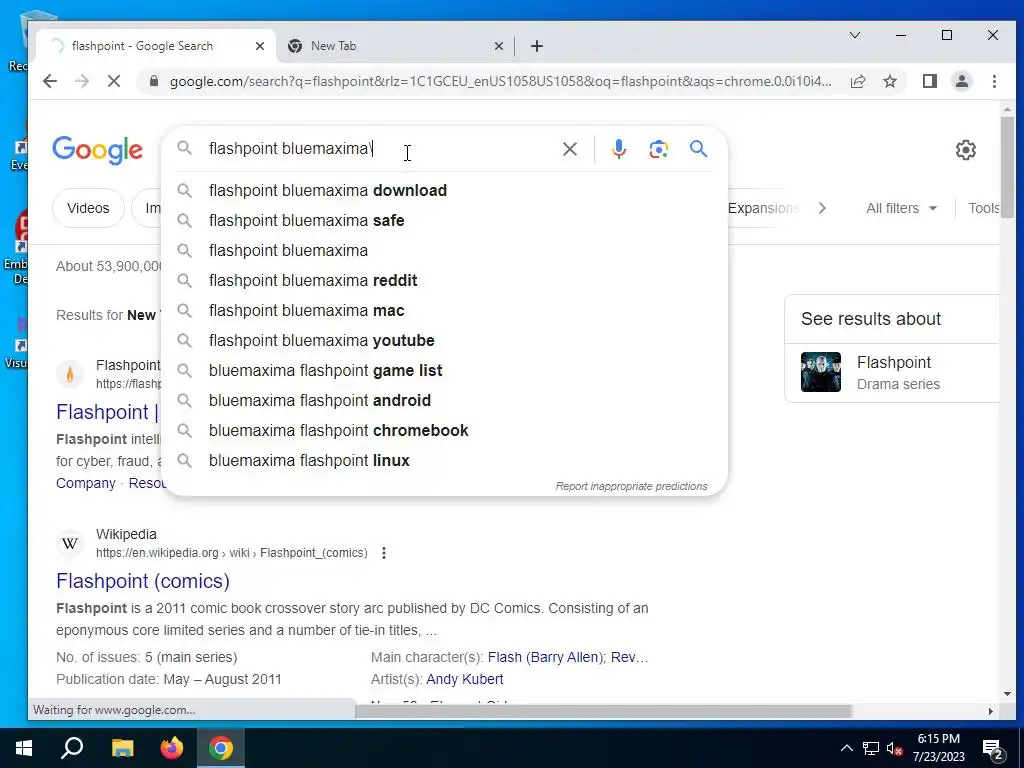The width and height of the screenshot is (1024, 768).
Task: Choose suggestion bluemaxima flashpoint linux
Action: (x=444, y=461)
